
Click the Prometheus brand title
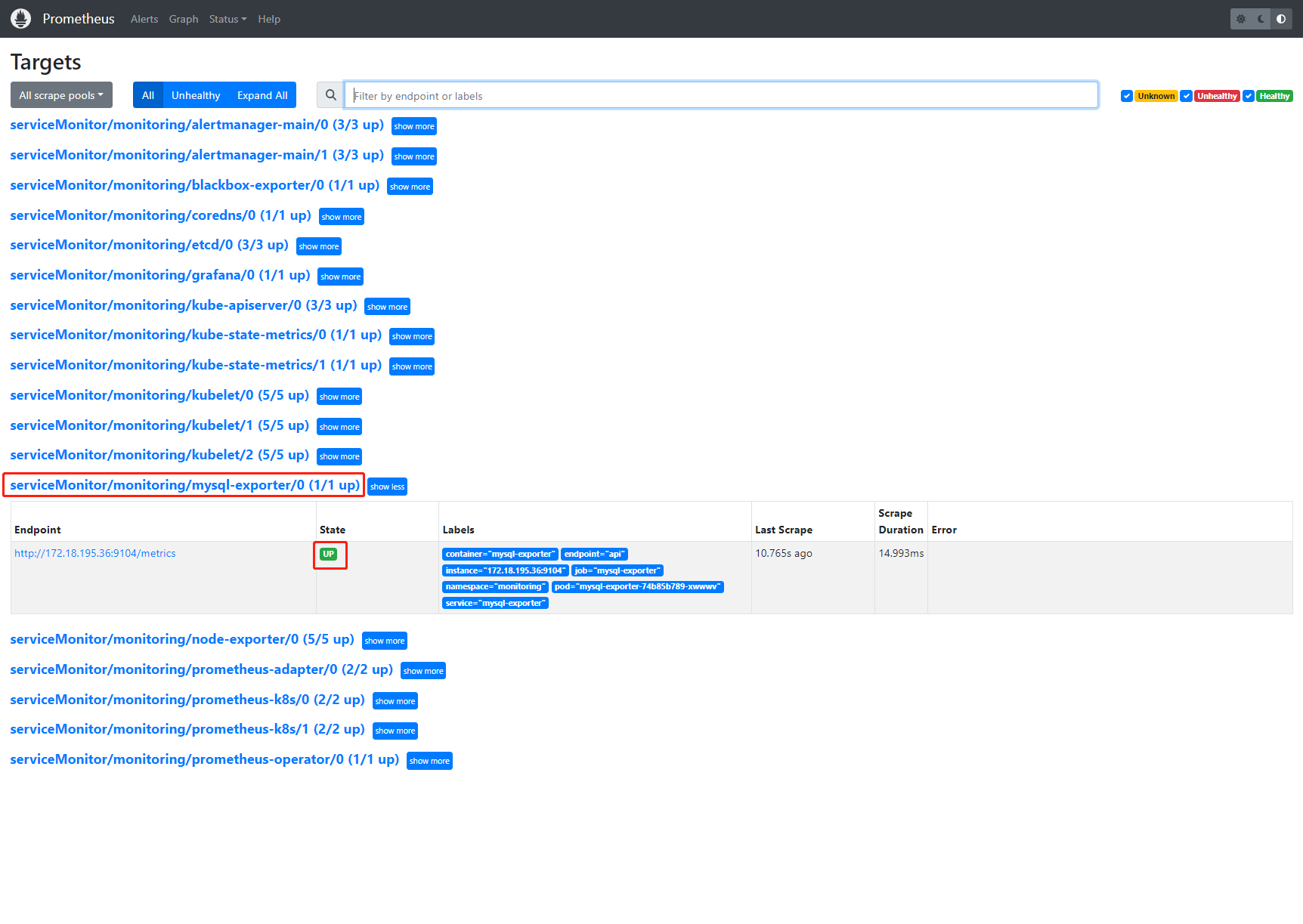pyautogui.click(x=79, y=19)
